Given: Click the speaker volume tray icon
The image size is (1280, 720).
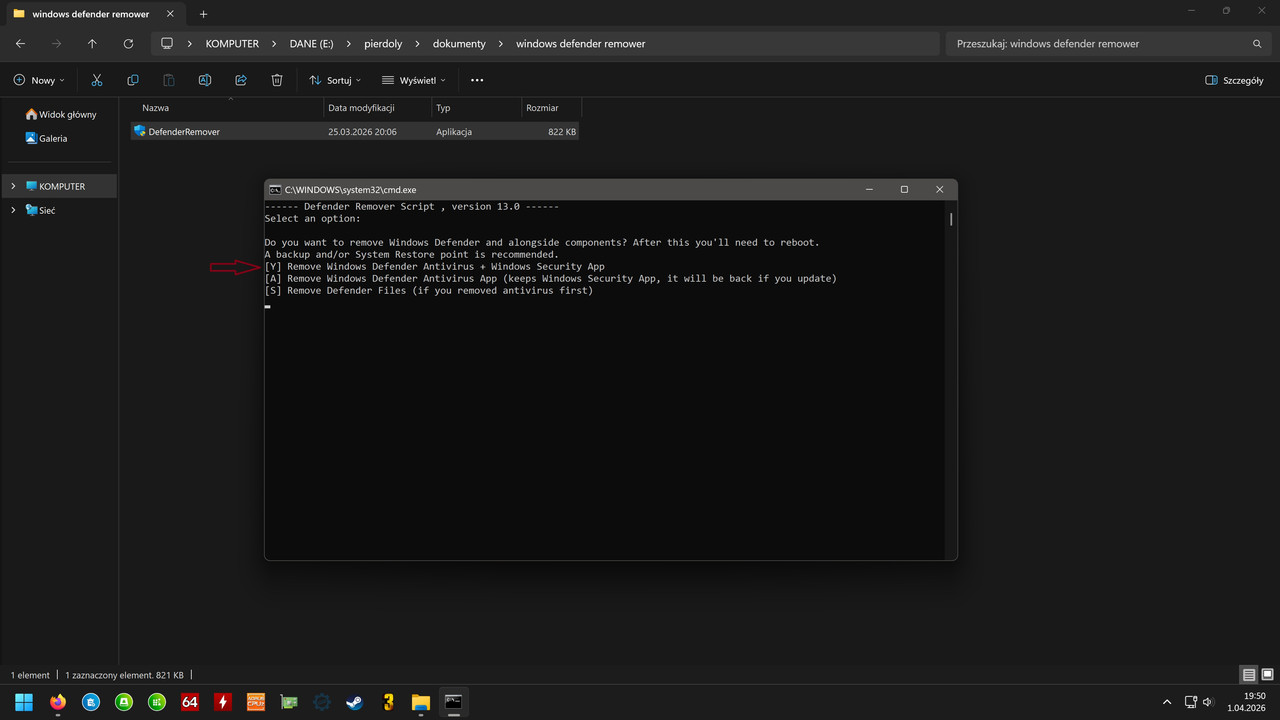Looking at the screenshot, I should click(1208, 702).
